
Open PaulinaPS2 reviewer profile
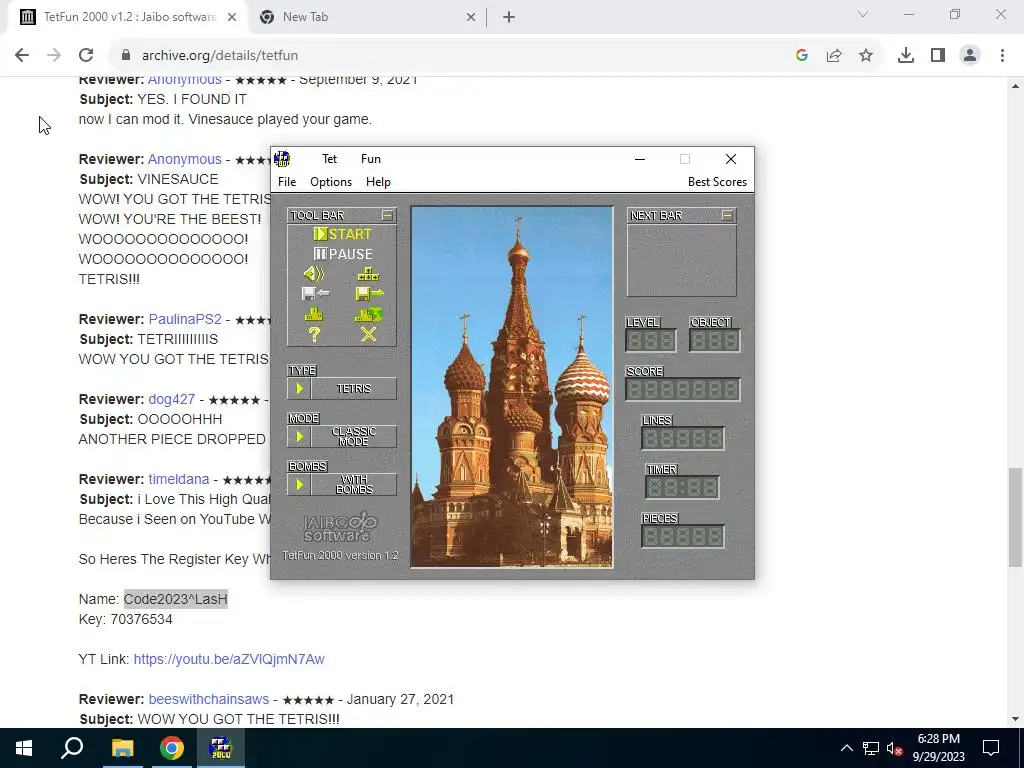click(185, 319)
